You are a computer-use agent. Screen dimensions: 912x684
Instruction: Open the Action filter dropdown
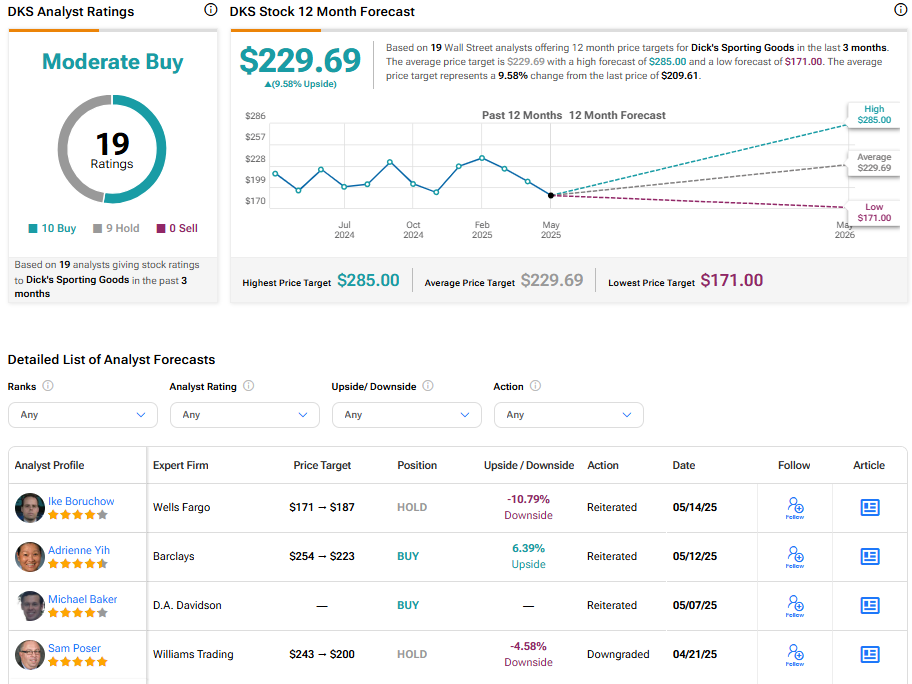[x=569, y=415]
